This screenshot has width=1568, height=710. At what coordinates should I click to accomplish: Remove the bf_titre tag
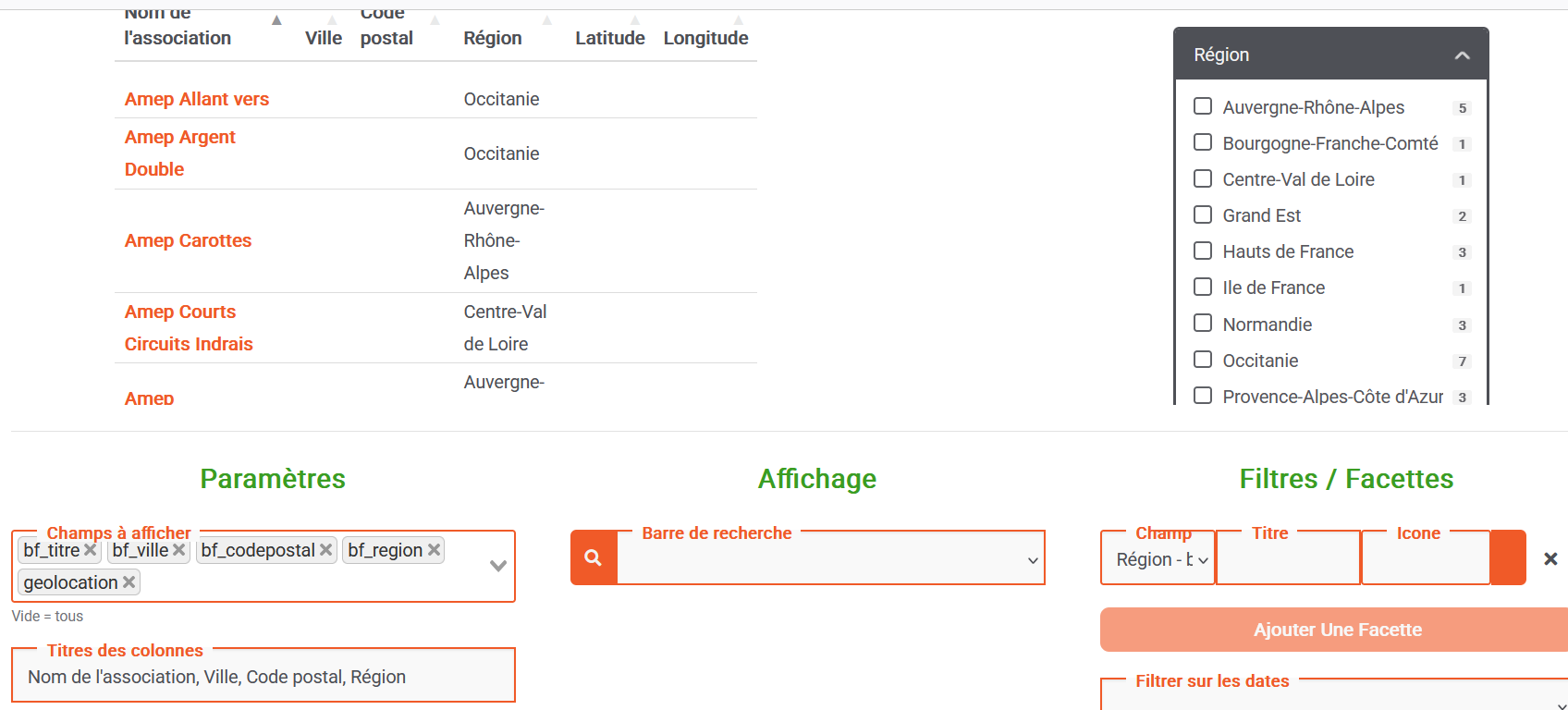coord(90,550)
